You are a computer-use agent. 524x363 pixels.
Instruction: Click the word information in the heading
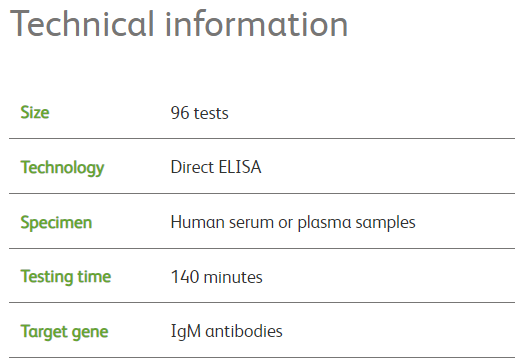coord(257,24)
